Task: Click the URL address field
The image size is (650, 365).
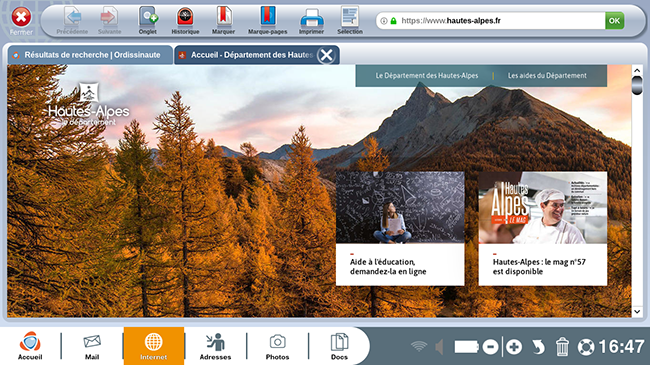Action: pos(501,20)
